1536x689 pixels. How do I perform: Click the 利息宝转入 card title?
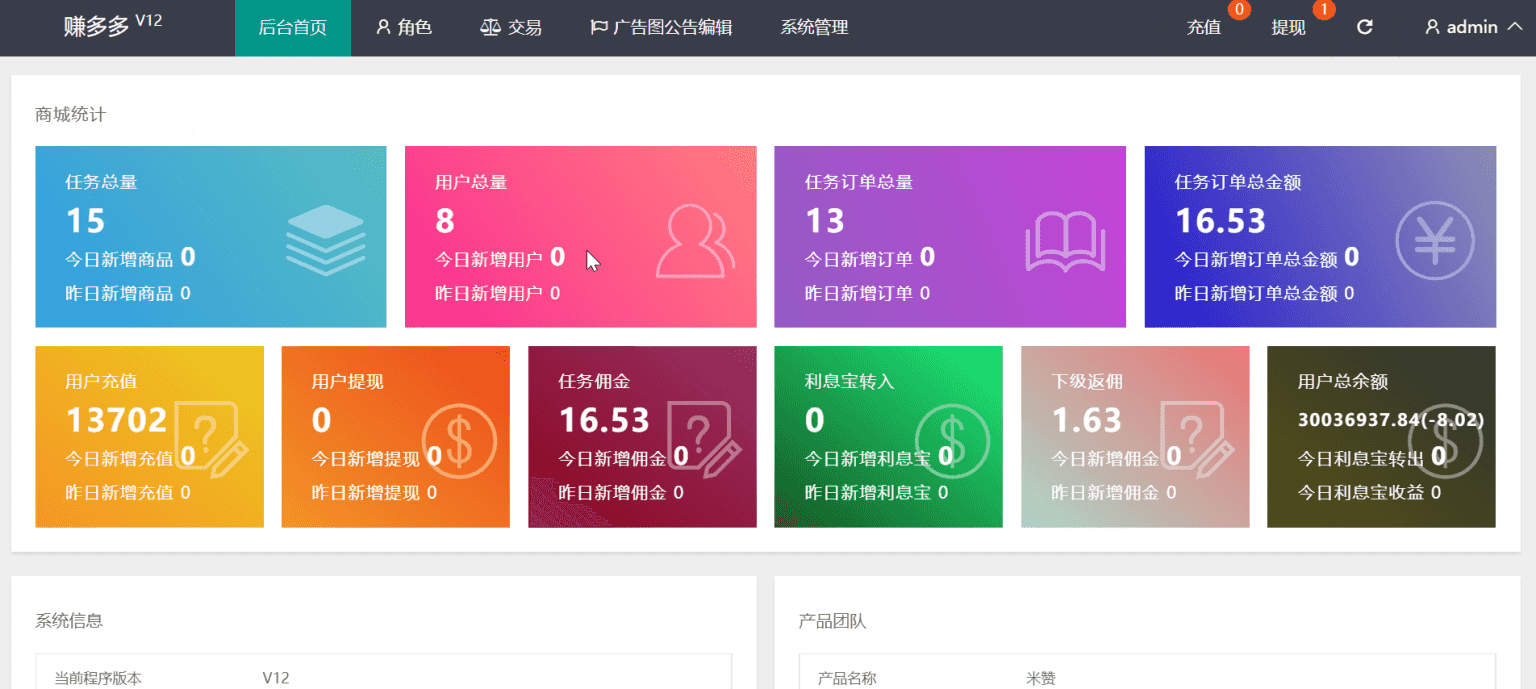pyautogui.click(x=849, y=381)
